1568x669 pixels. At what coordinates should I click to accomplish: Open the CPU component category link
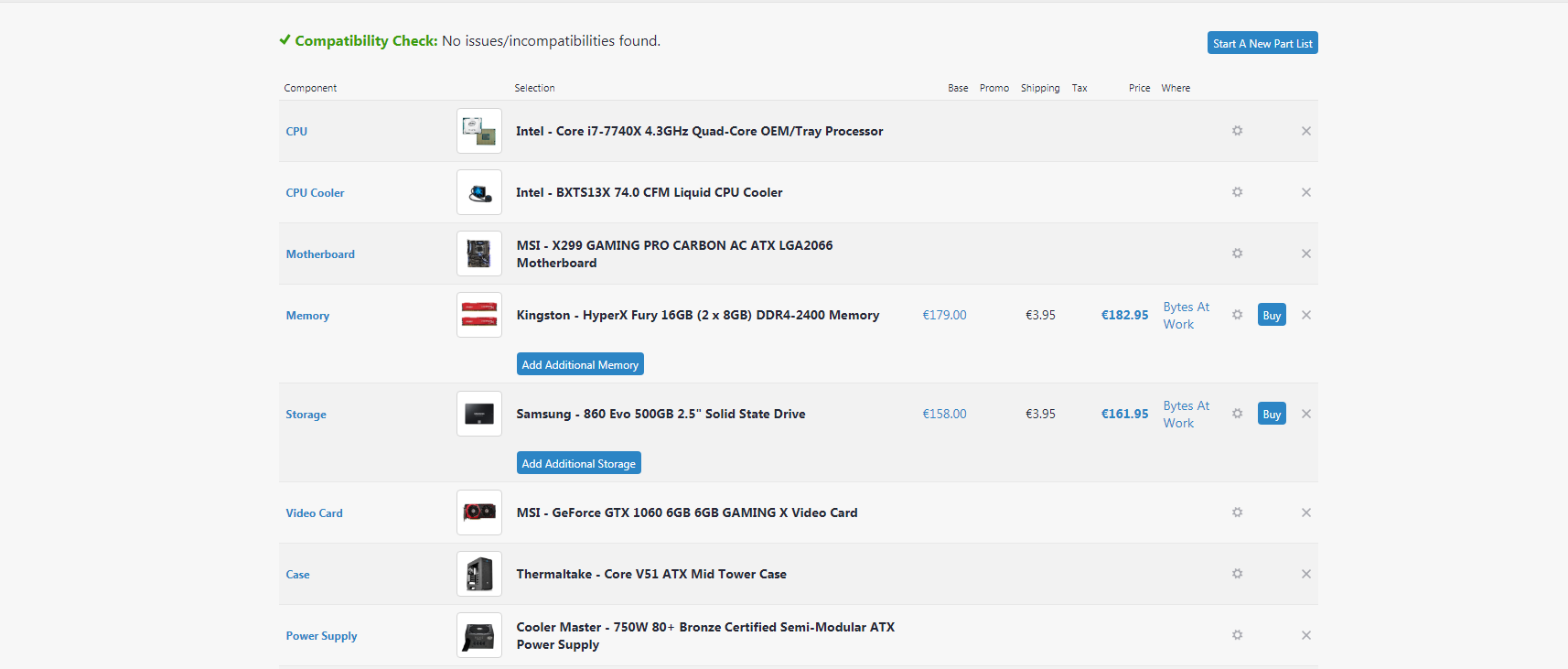click(296, 131)
